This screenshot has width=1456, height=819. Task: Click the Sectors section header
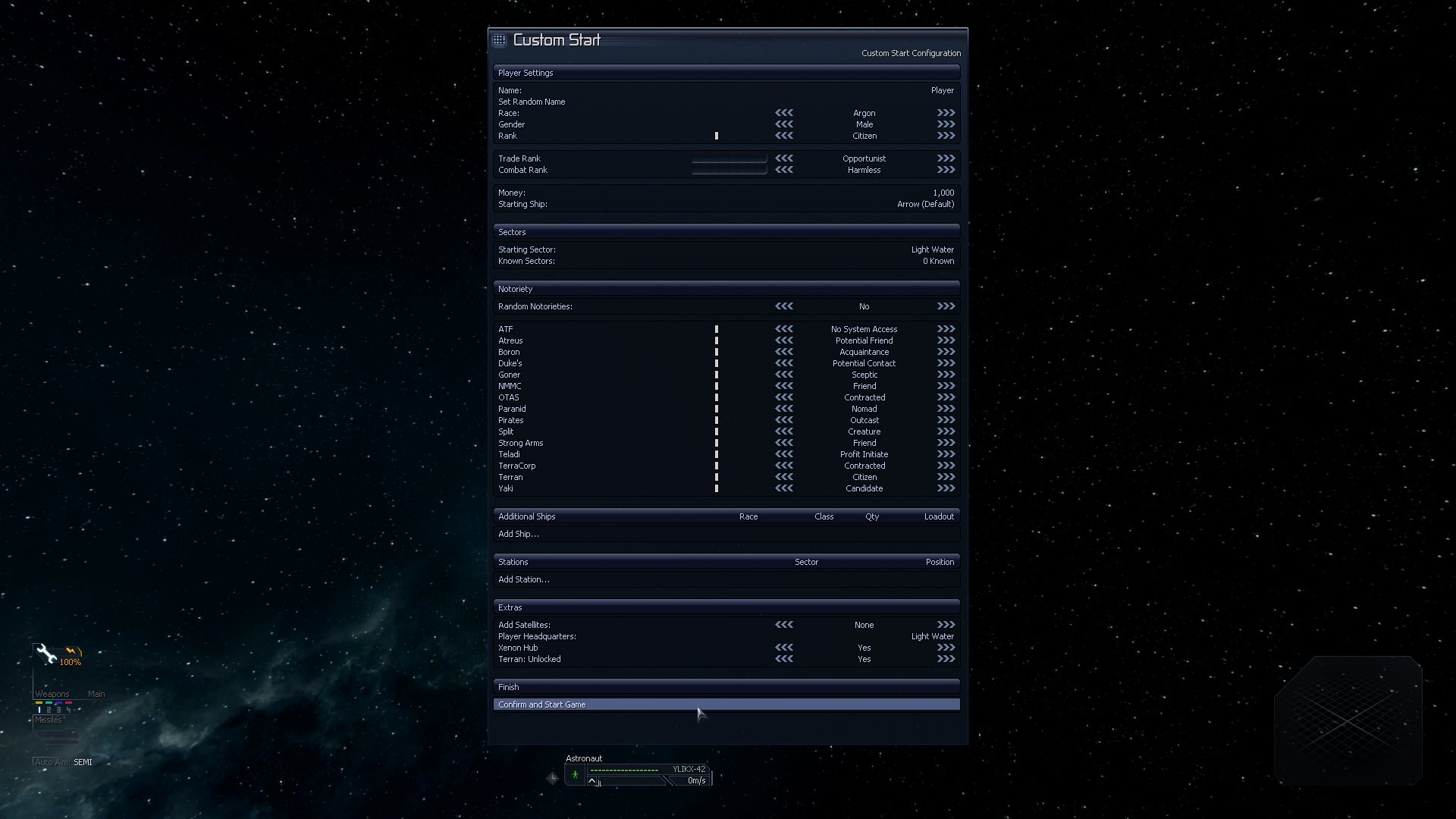click(x=726, y=232)
